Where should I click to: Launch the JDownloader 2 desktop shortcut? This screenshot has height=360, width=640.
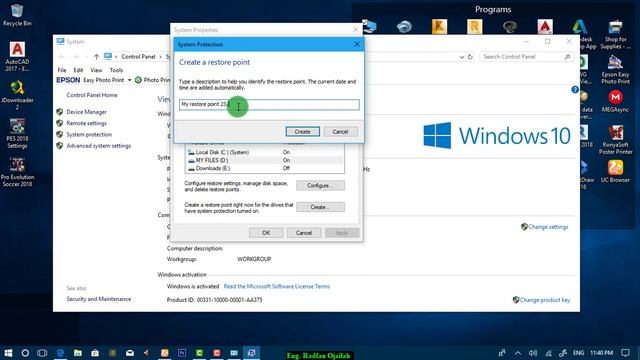coord(17,95)
